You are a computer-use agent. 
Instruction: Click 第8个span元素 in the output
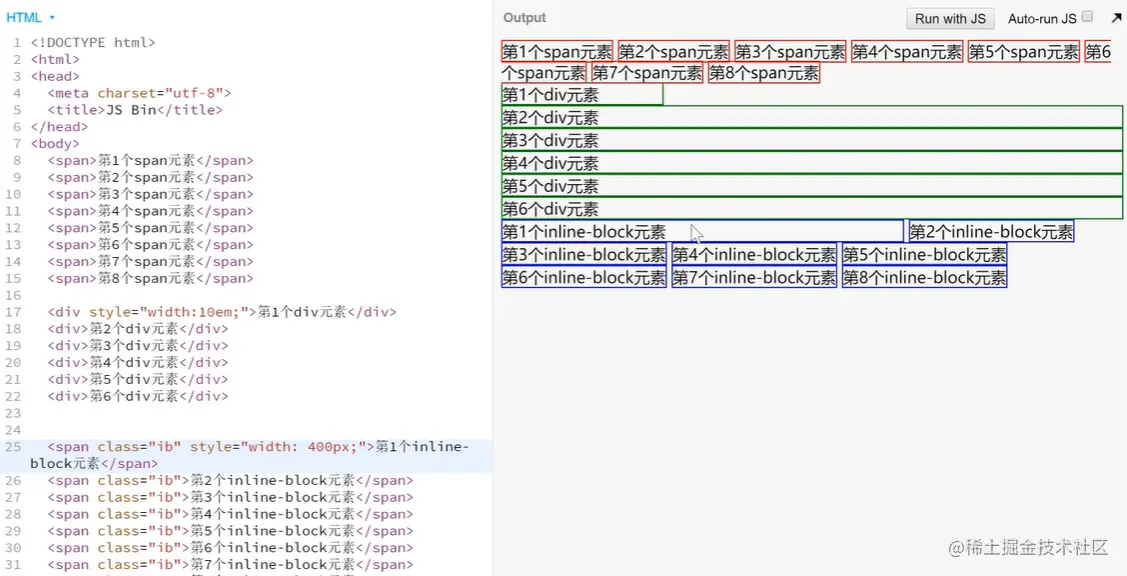coord(764,73)
